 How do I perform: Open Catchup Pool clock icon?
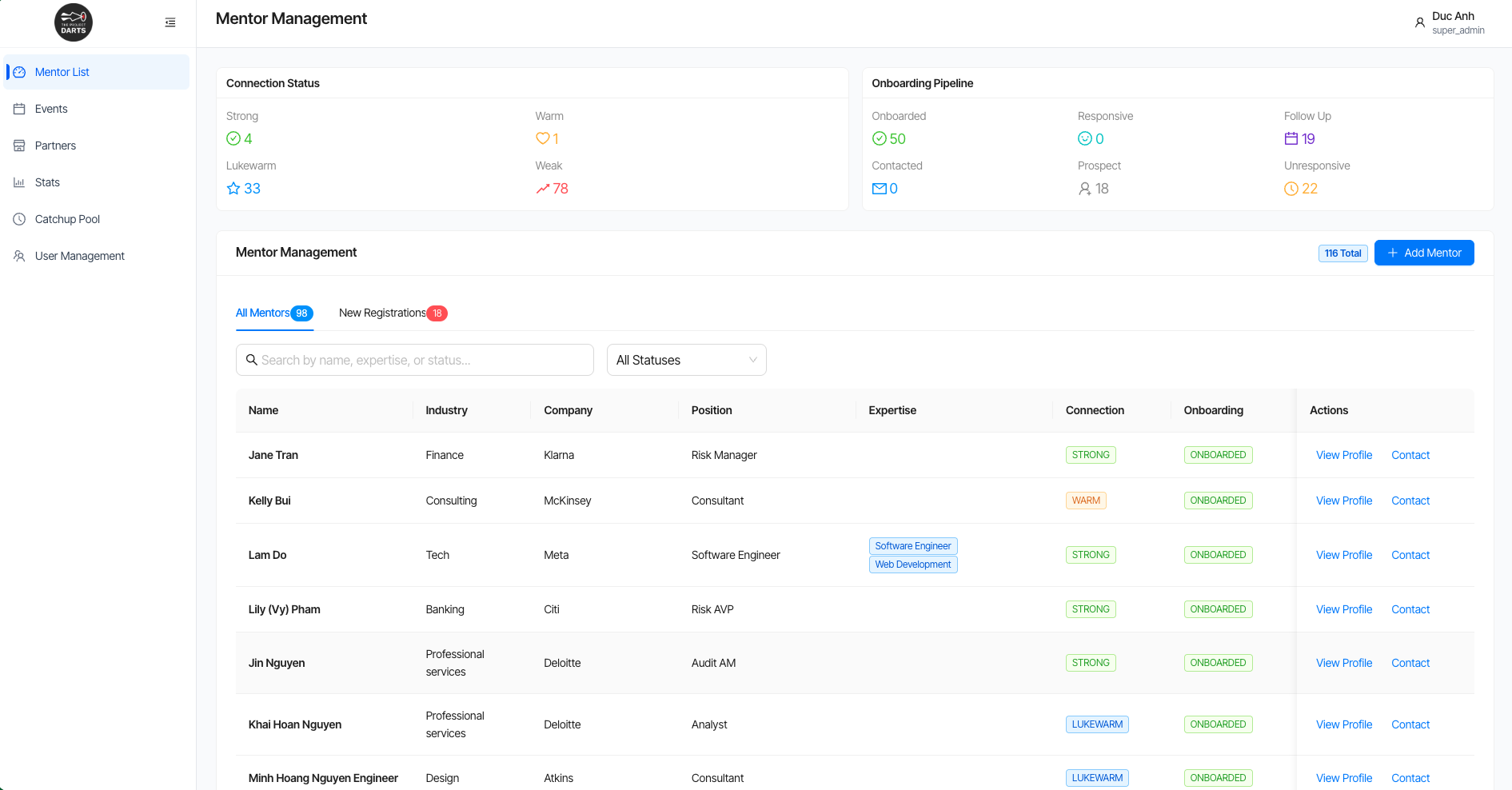click(19, 219)
